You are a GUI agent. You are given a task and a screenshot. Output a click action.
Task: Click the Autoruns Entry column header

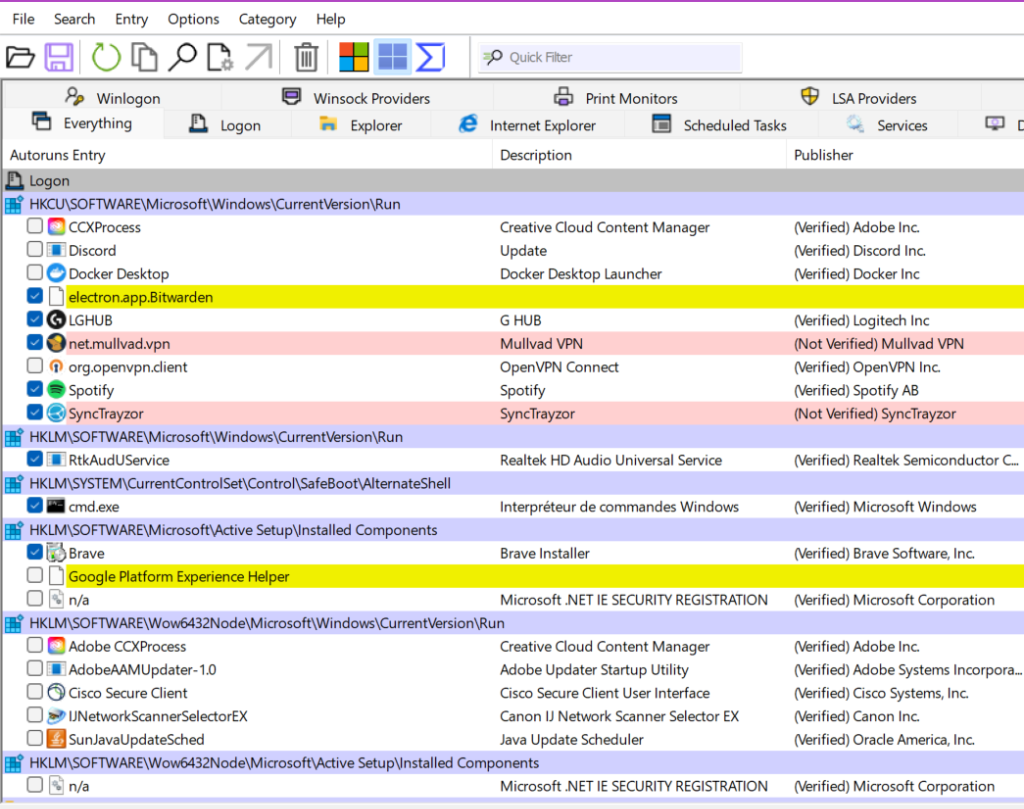coord(247,155)
